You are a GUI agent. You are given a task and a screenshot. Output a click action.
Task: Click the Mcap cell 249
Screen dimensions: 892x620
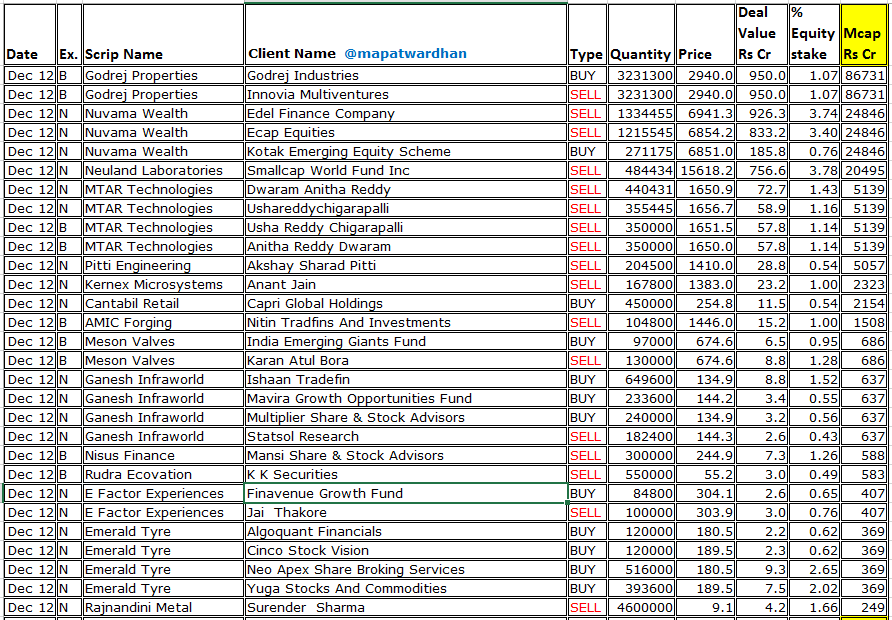863,607
